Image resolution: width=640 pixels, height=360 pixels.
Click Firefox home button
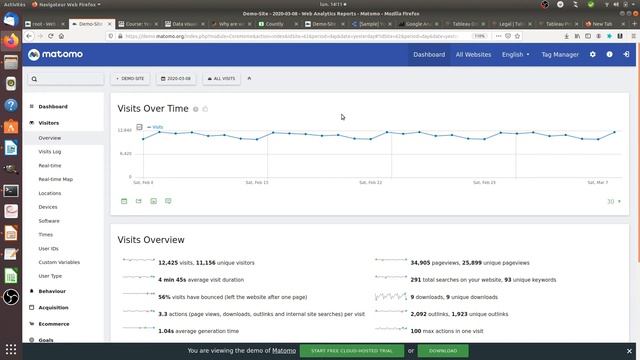(61, 36)
